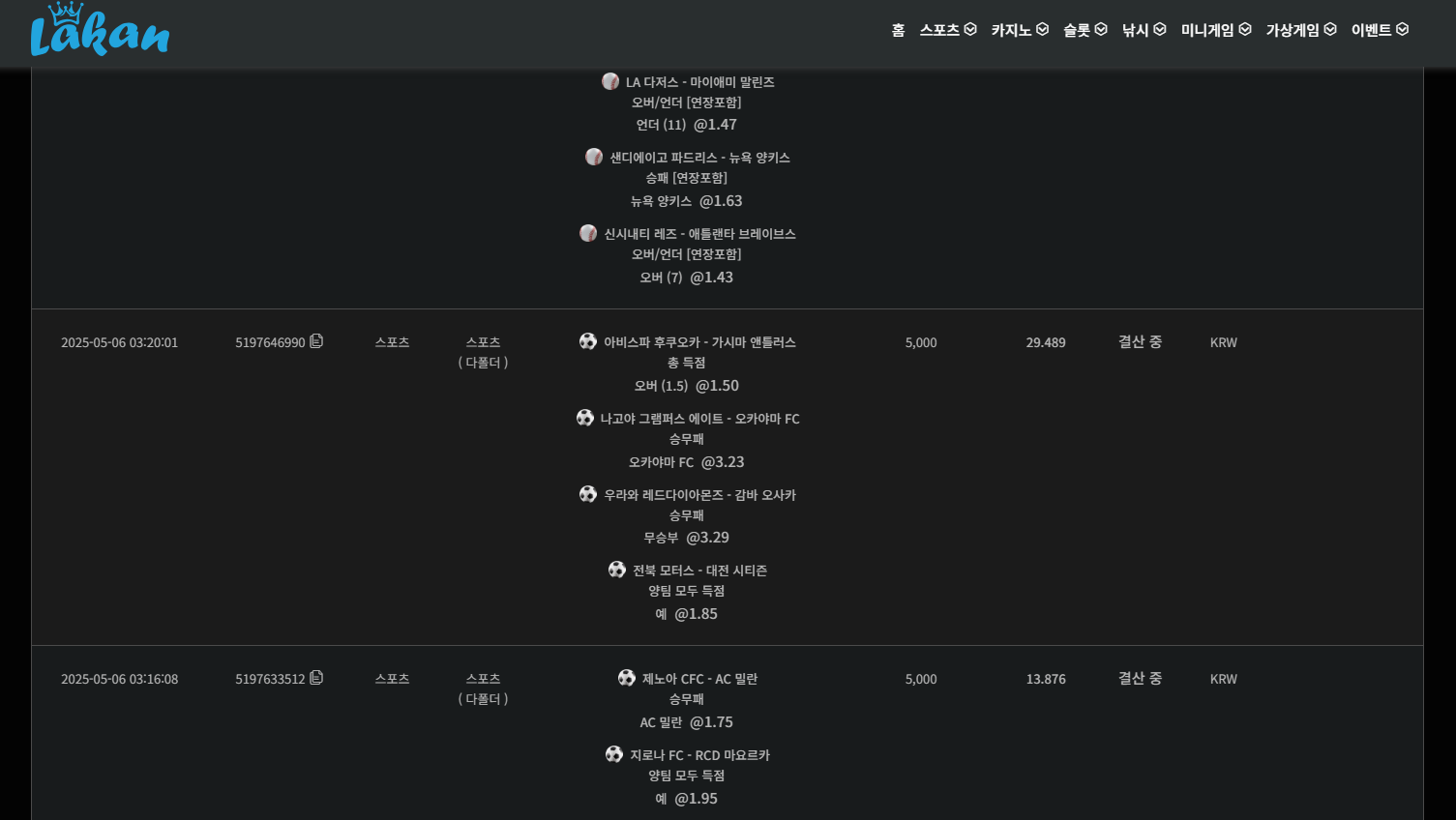Copy bet ID 5197633512
The width and height of the screenshot is (1456, 820).
[316, 678]
